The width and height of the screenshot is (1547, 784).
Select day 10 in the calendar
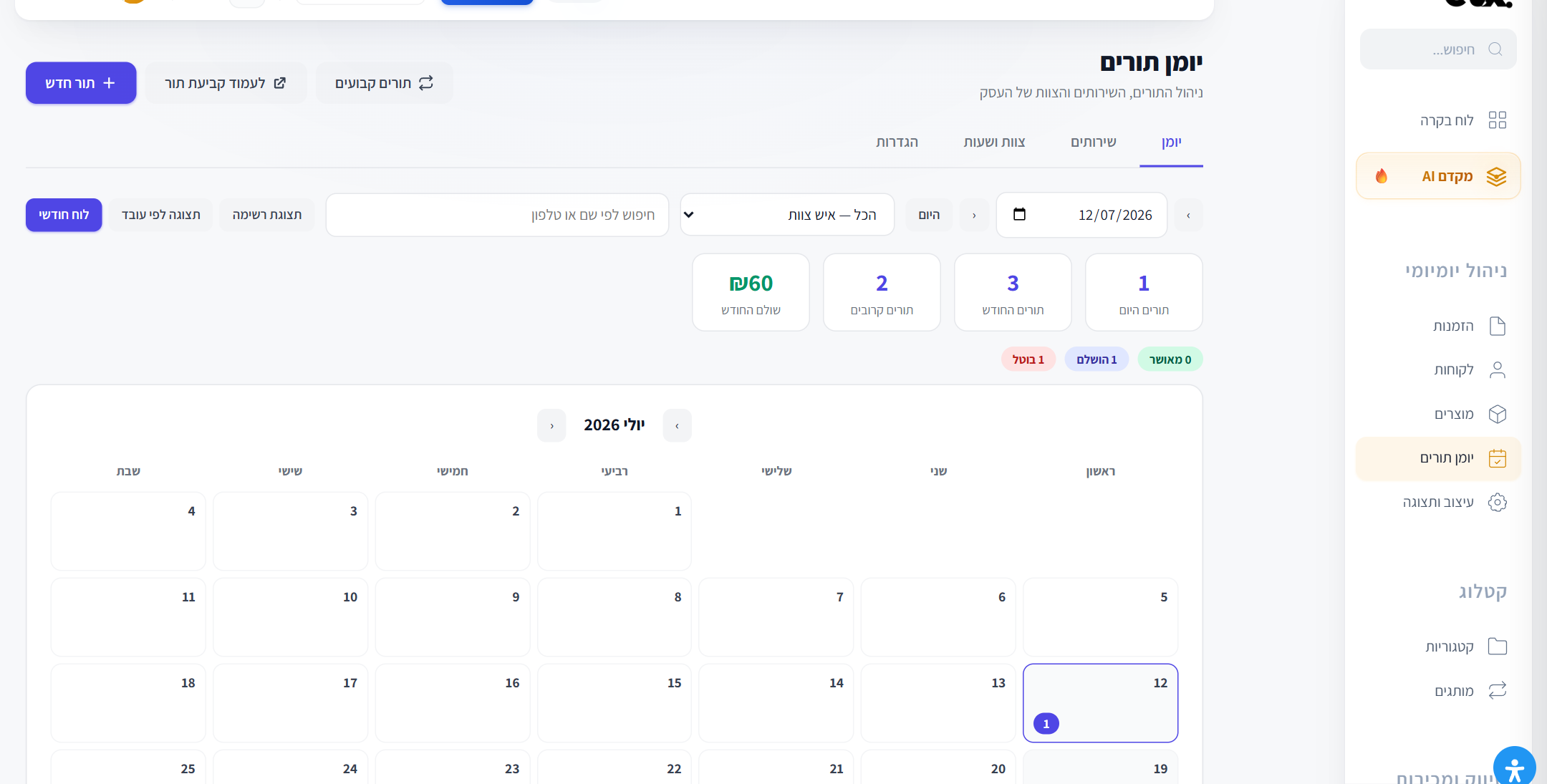point(290,617)
